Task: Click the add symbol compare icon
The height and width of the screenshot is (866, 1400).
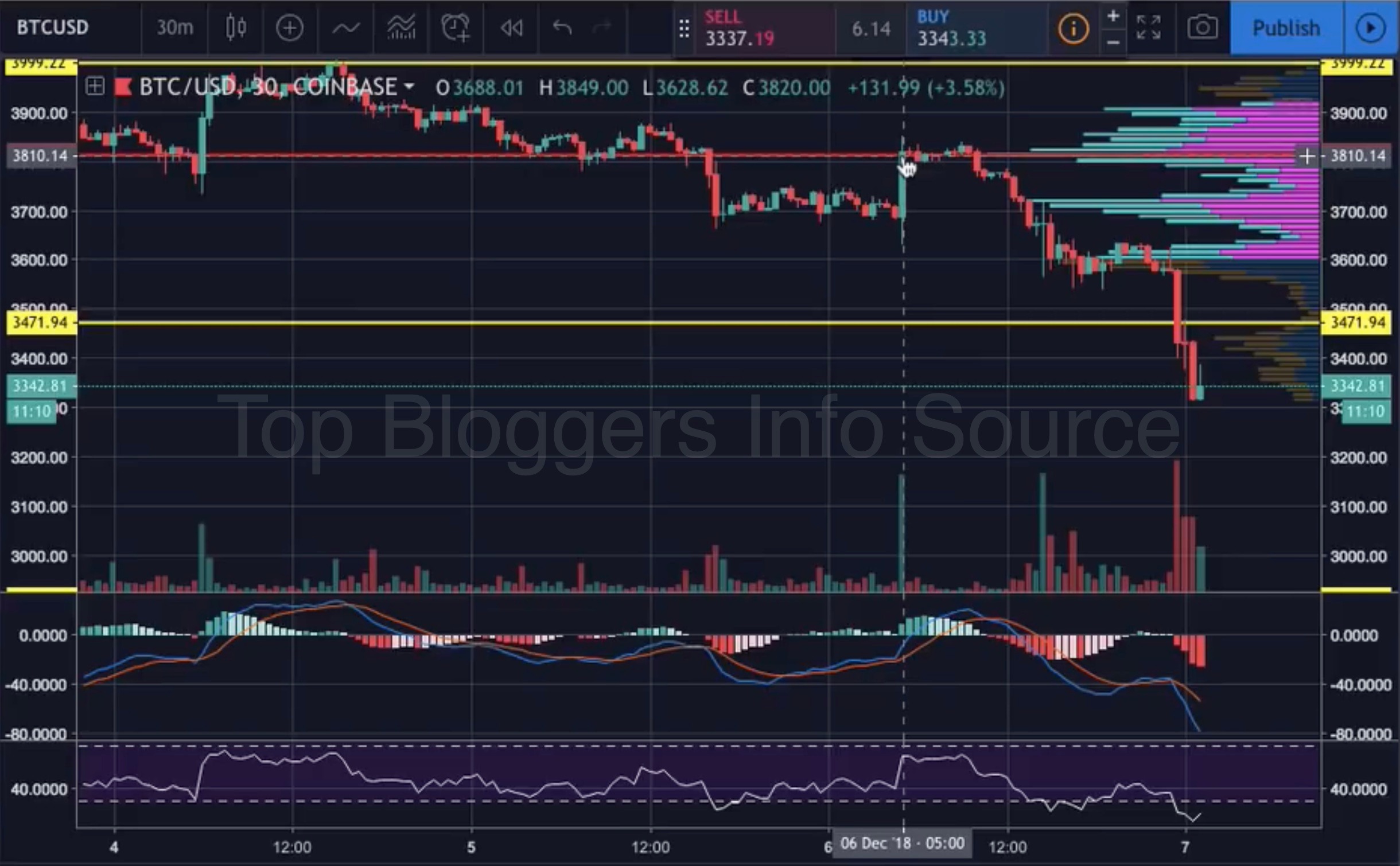Action: [x=289, y=28]
